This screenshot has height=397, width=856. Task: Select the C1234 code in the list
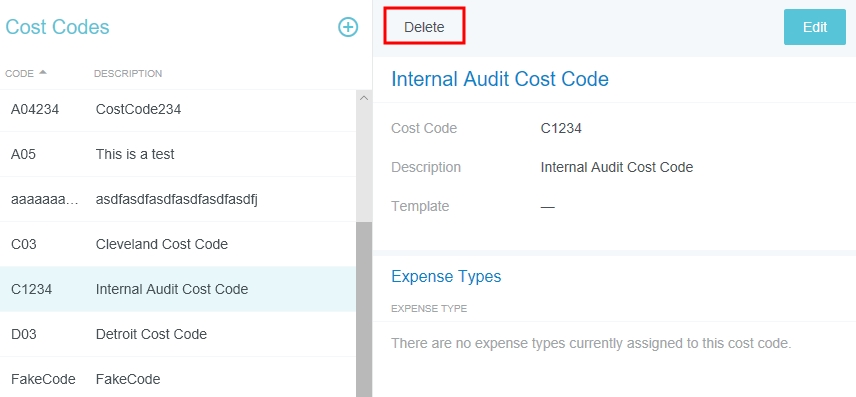31,289
